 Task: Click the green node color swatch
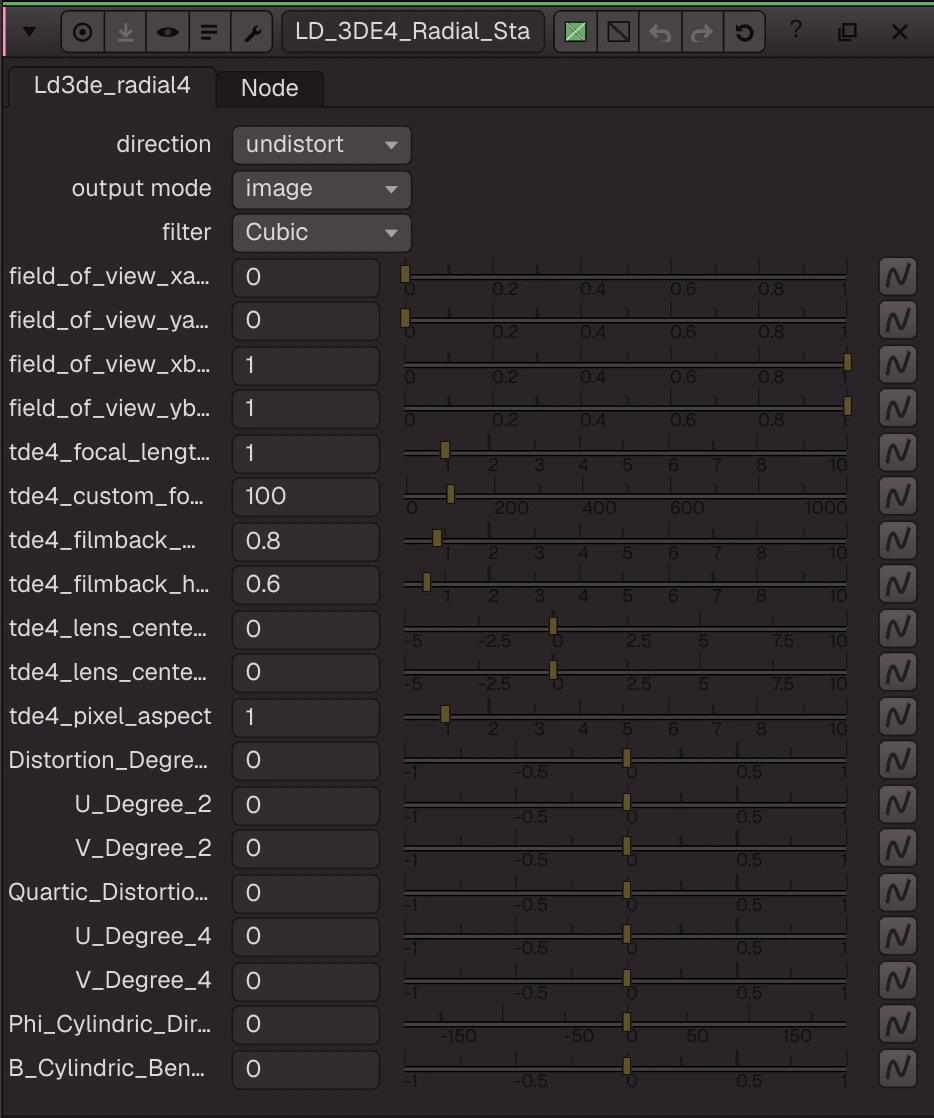pyautogui.click(x=575, y=32)
